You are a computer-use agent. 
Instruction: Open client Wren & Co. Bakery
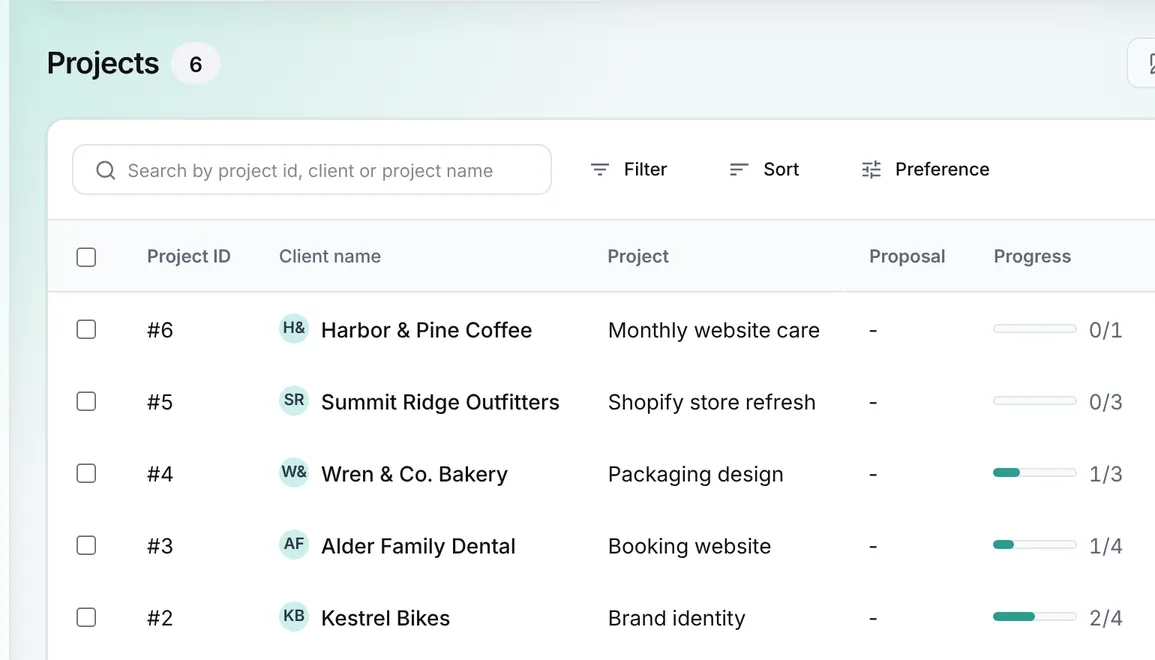(x=415, y=474)
